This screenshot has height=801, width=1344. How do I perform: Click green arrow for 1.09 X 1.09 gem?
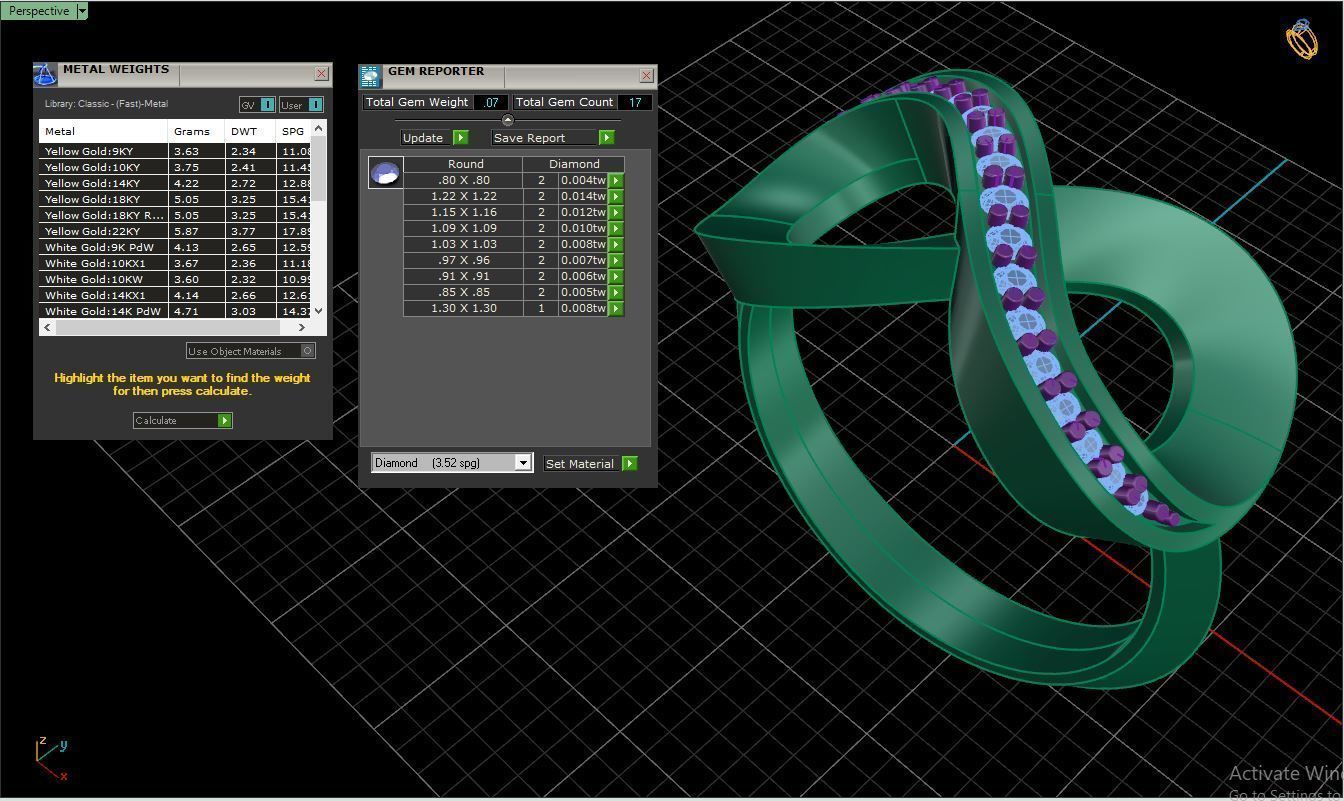tap(616, 229)
